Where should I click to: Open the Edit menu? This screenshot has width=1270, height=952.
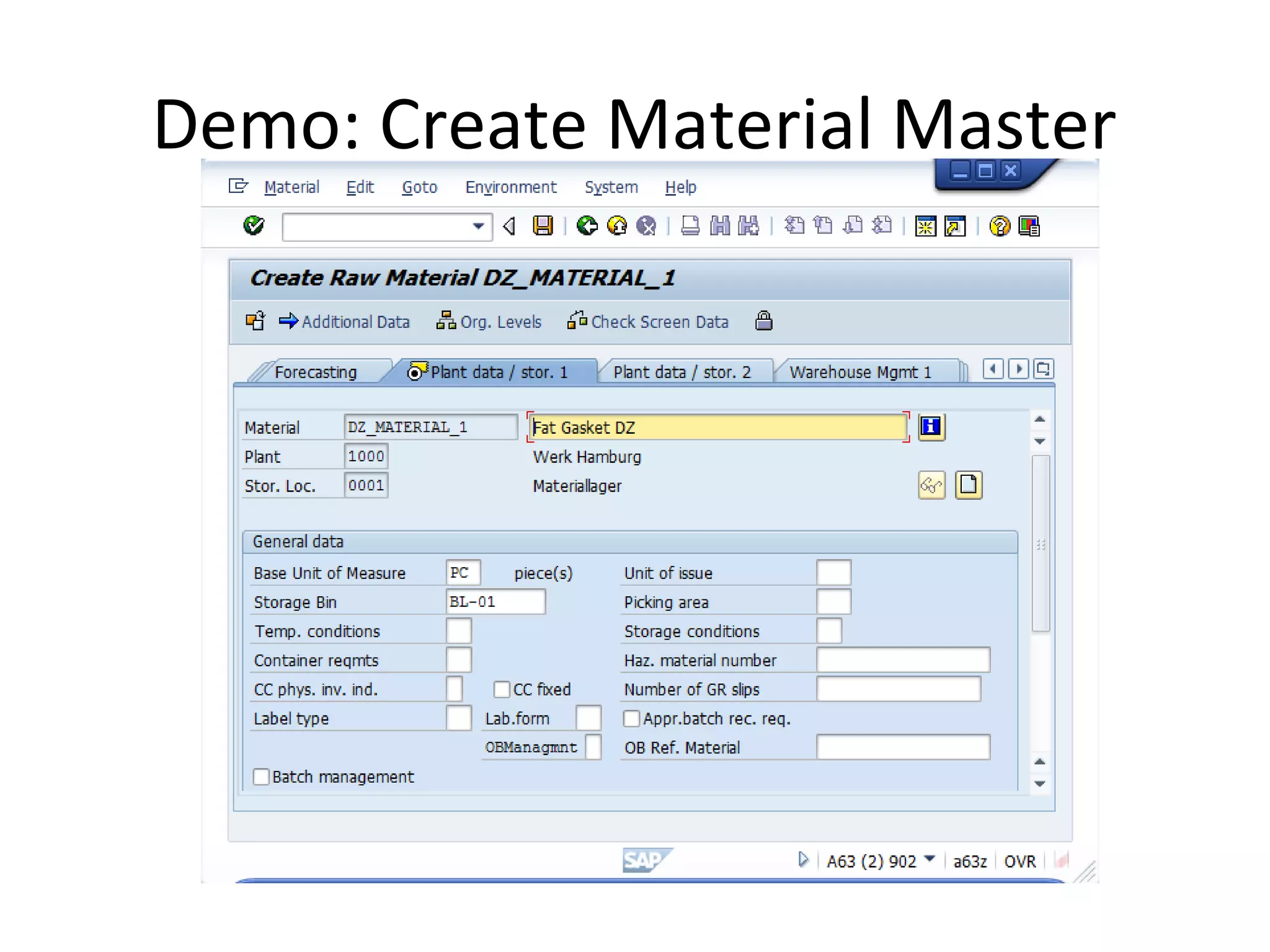pos(360,187)
